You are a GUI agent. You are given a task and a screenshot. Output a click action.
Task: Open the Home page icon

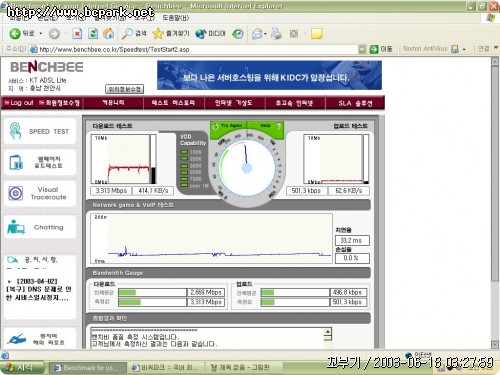108,33
